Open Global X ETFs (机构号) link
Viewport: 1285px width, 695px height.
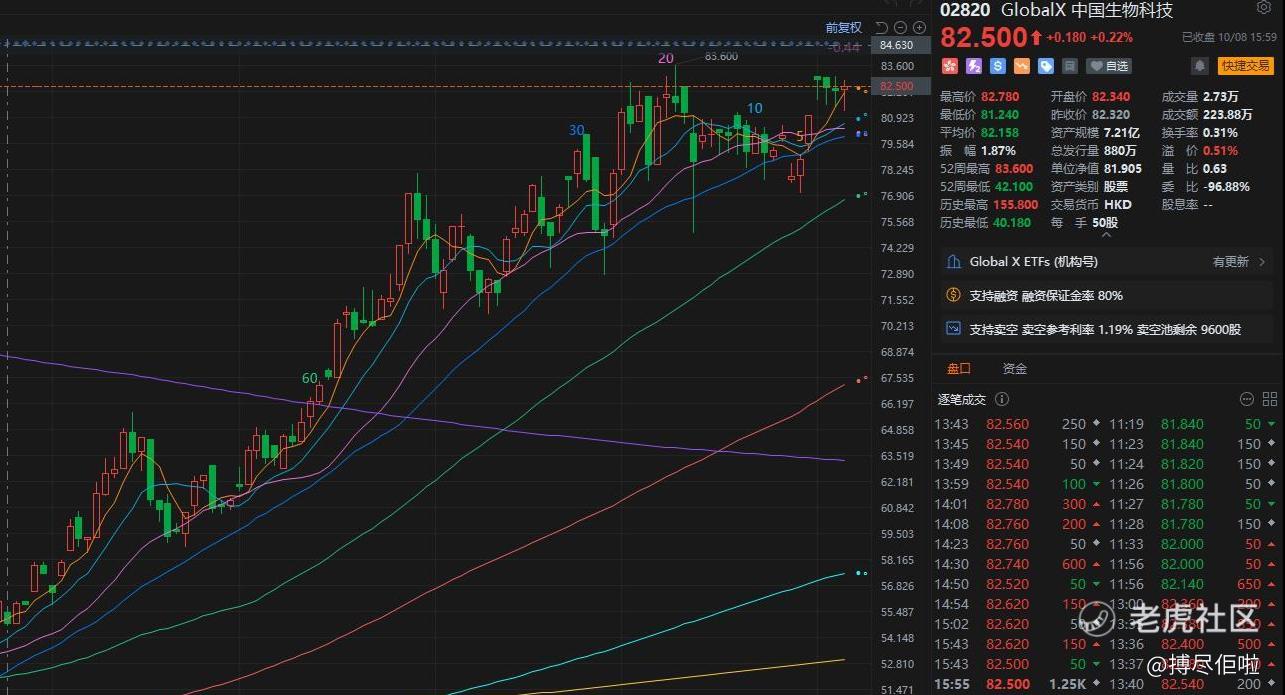1034,262
